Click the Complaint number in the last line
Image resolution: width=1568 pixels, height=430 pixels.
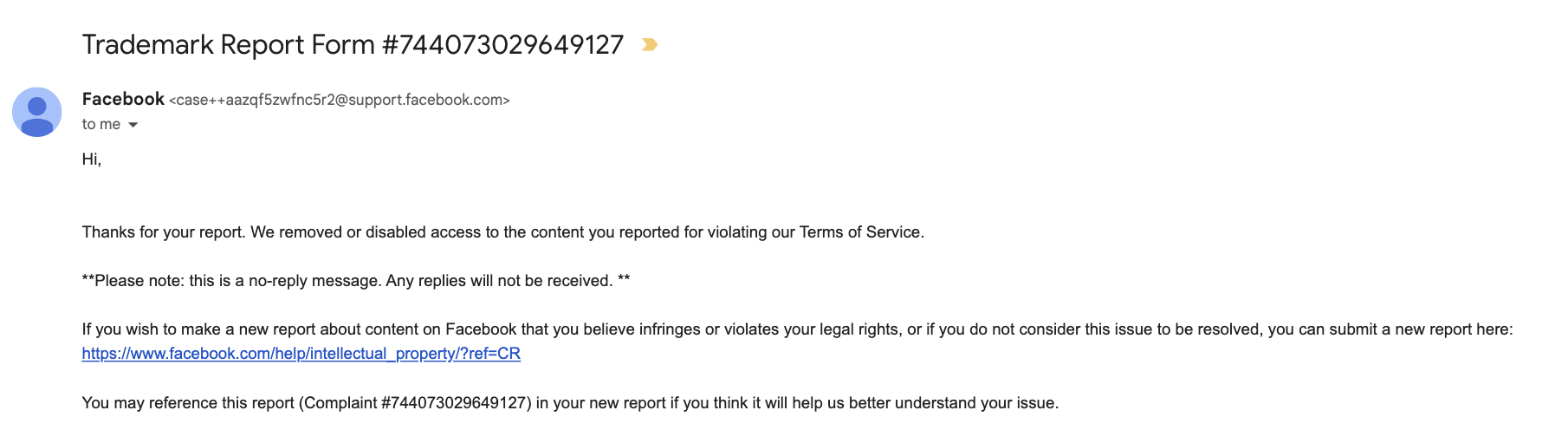[454, 403]
